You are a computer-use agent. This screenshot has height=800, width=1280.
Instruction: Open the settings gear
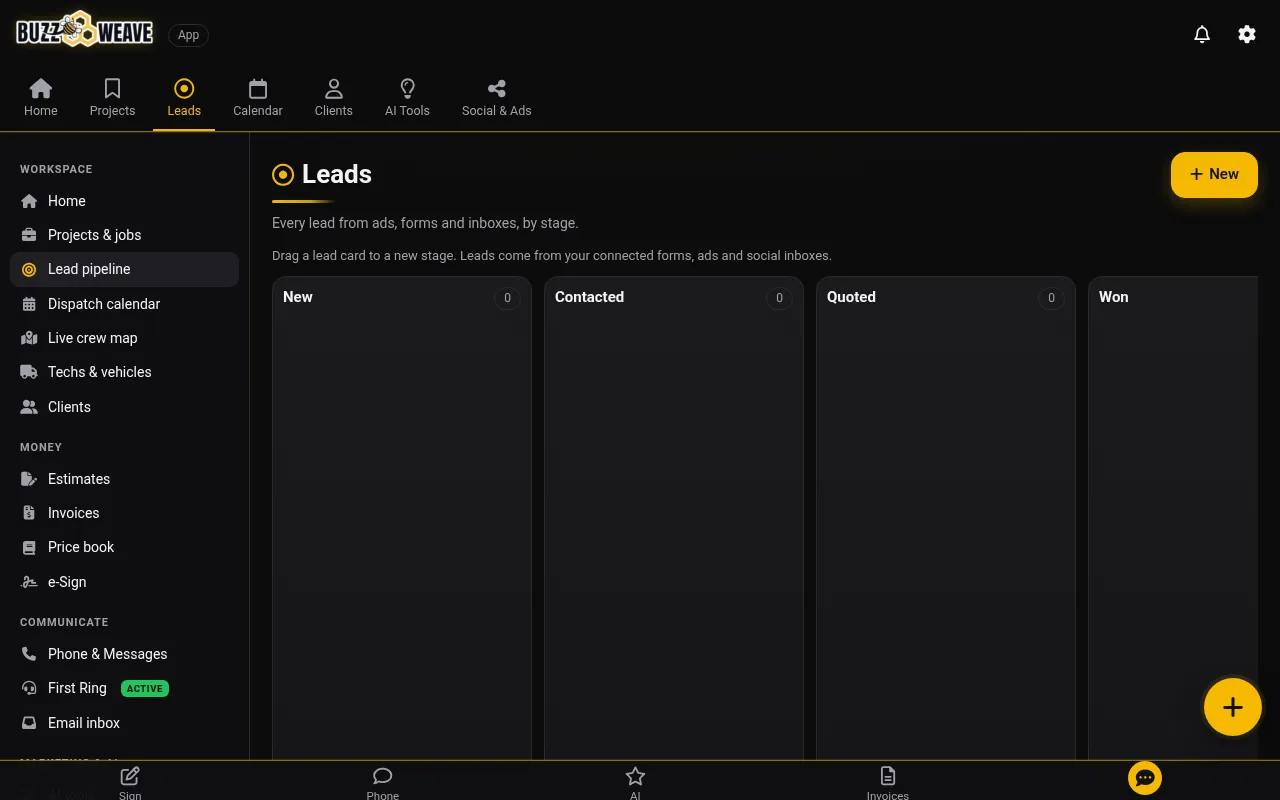[x=1247, y=34]
